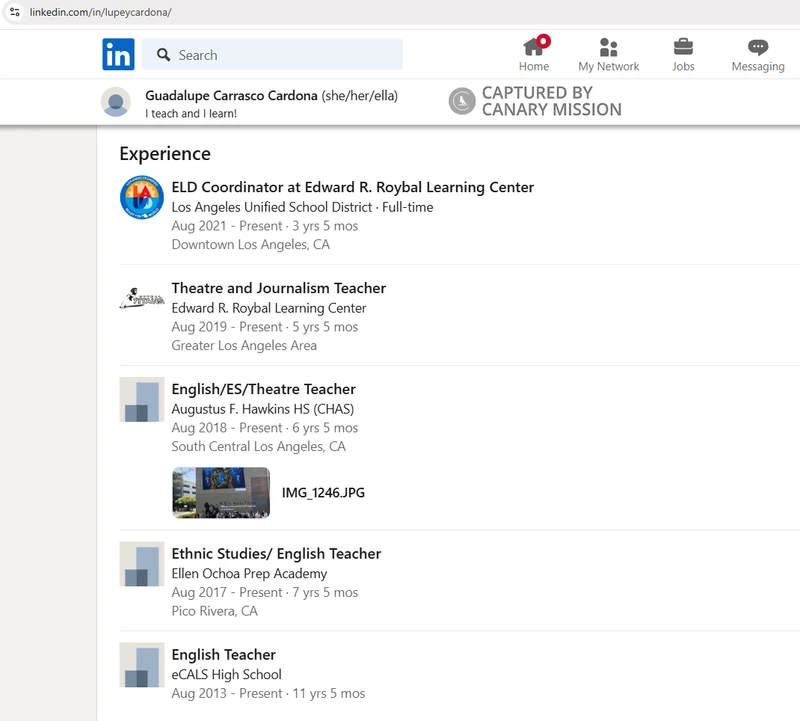Click Ellen Ochoa Prep Academy text
Screen dimensions: 800x721
(x=249, y=574)
